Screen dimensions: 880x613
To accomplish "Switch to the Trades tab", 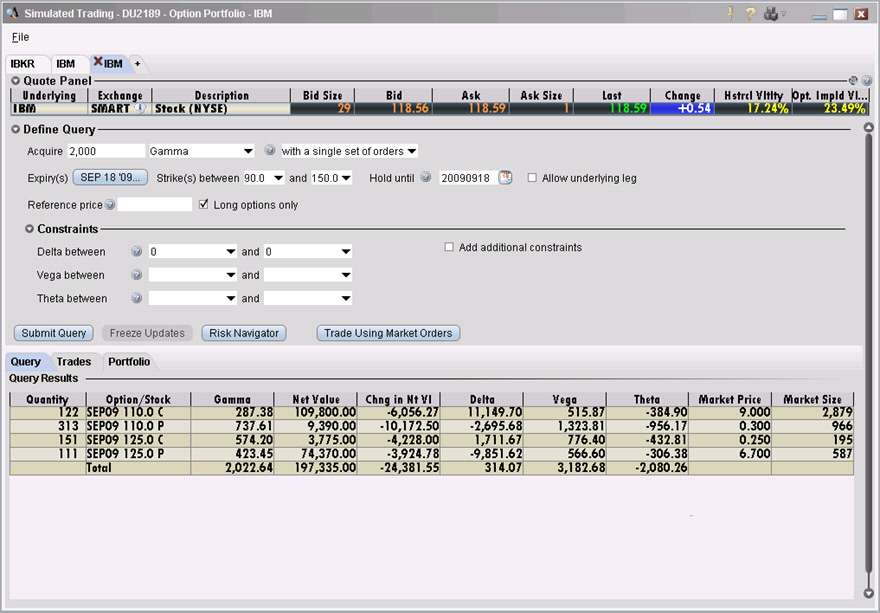I will 74,362.
